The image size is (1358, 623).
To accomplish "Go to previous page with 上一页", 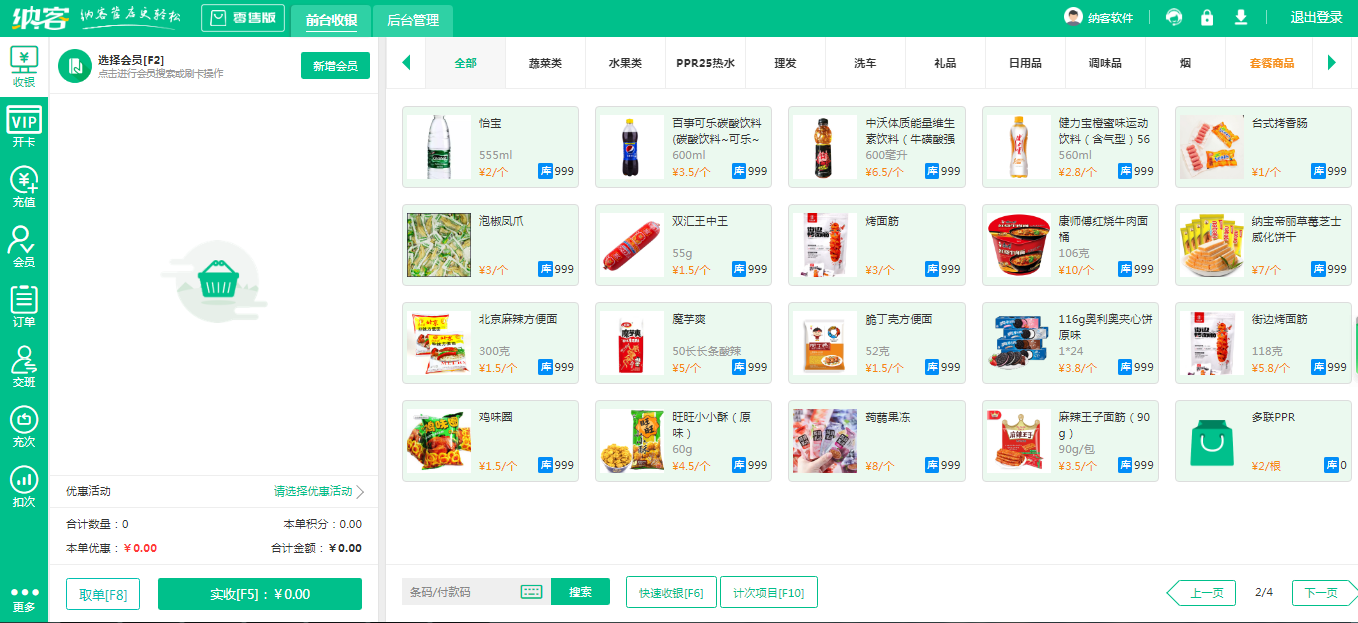I will 1203,593.
